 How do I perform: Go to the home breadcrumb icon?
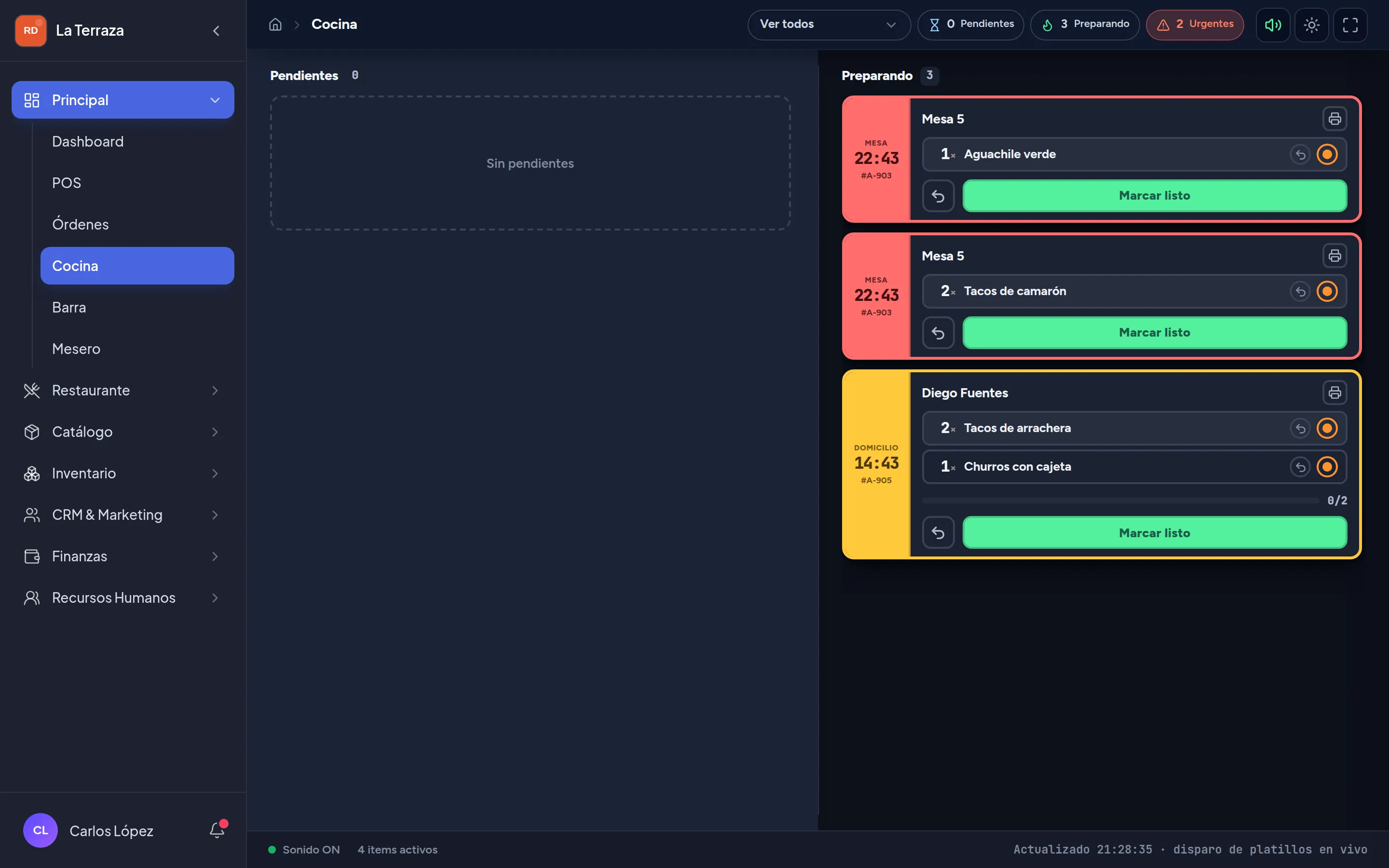(x=275, y=24)
